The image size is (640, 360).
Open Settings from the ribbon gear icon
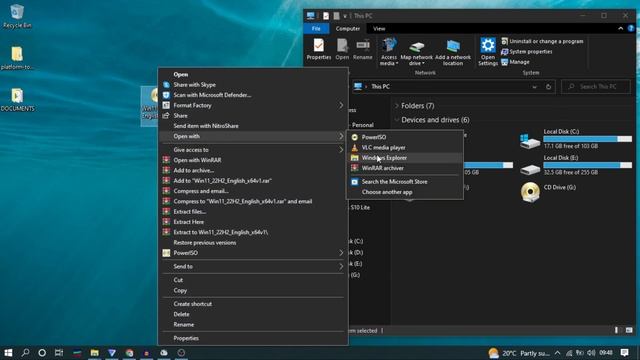[x=488, y=51]
